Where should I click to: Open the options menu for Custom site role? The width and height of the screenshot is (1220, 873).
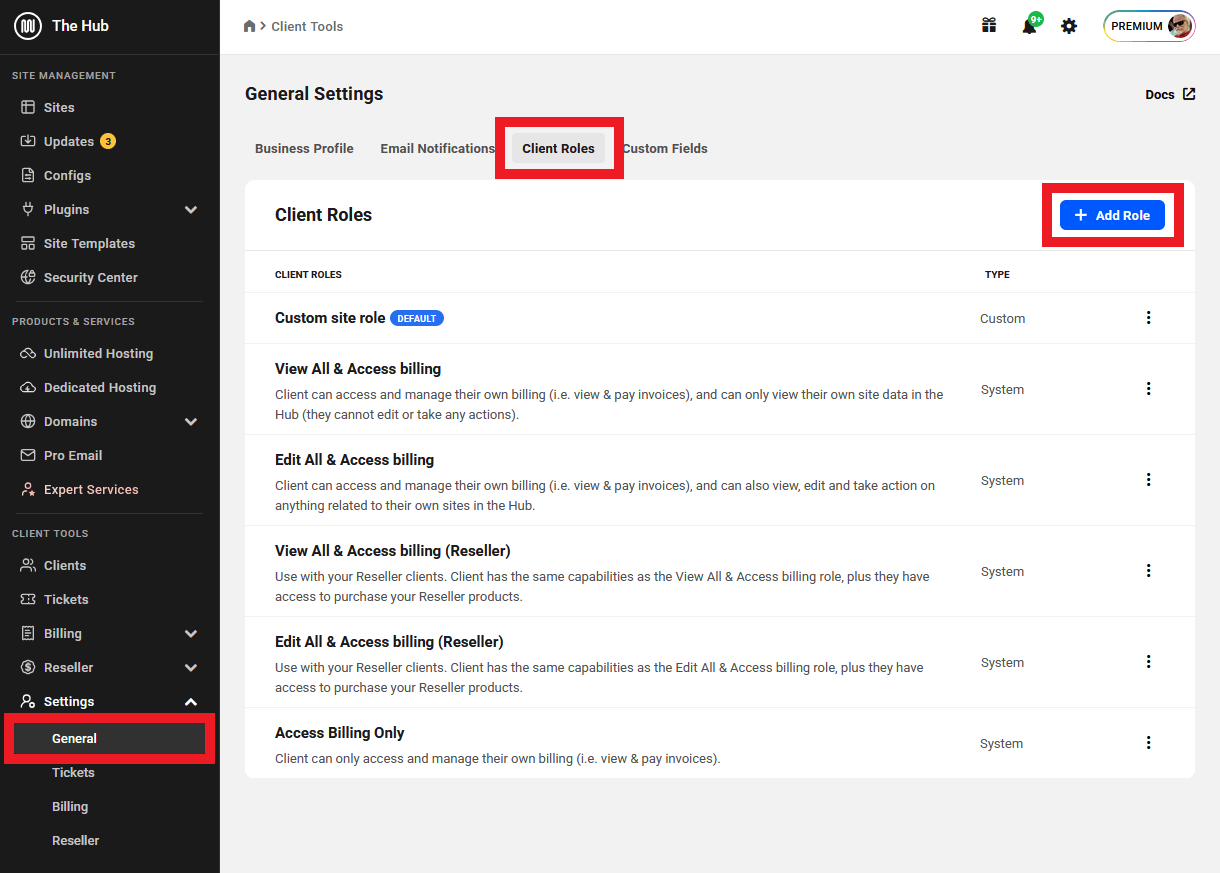(x=1148, y=318)
